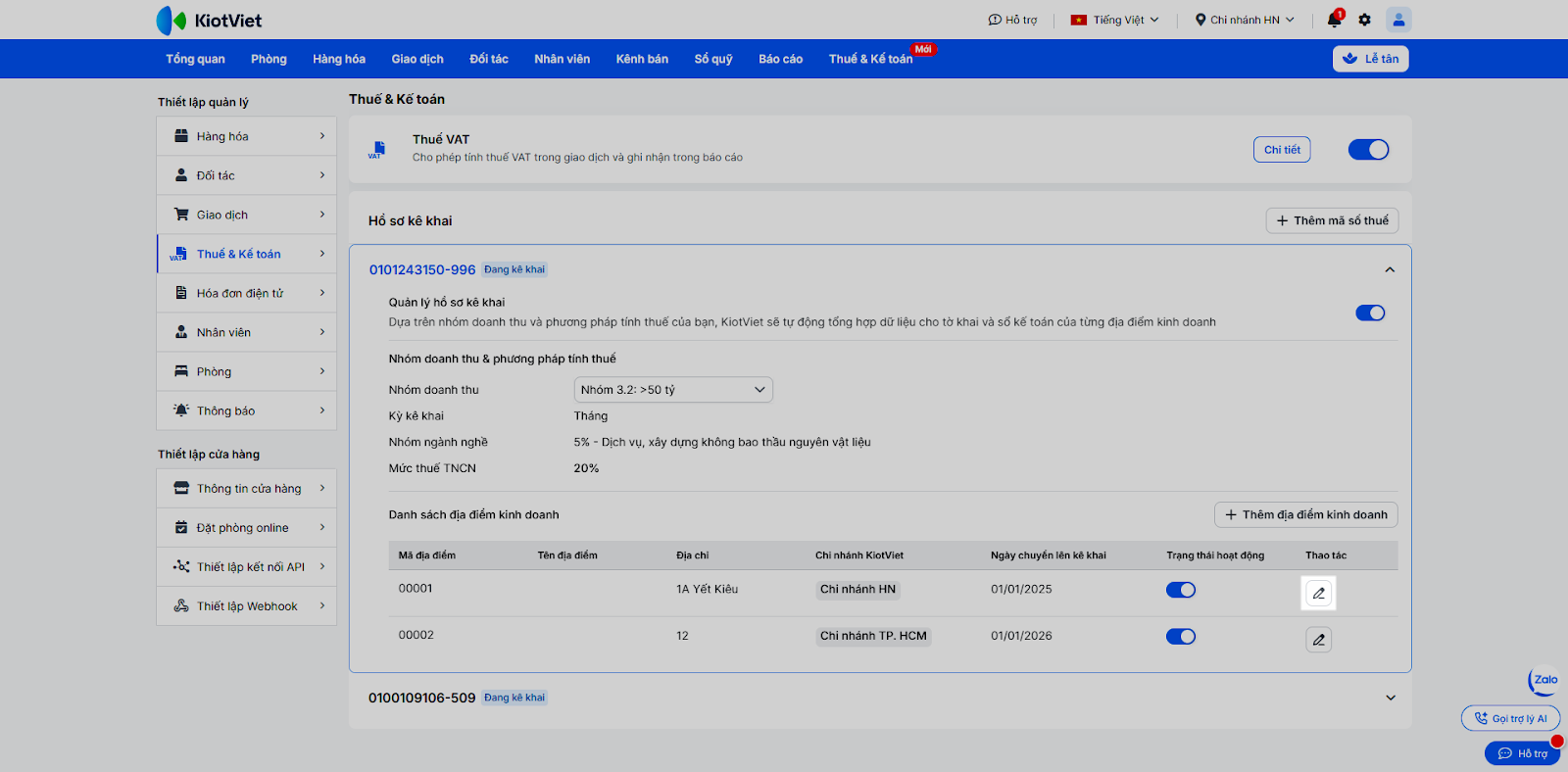Expand the Đối tác sidebar chevron
The width and height of the screenshot is (1568, 772).
tap(321, 175)
